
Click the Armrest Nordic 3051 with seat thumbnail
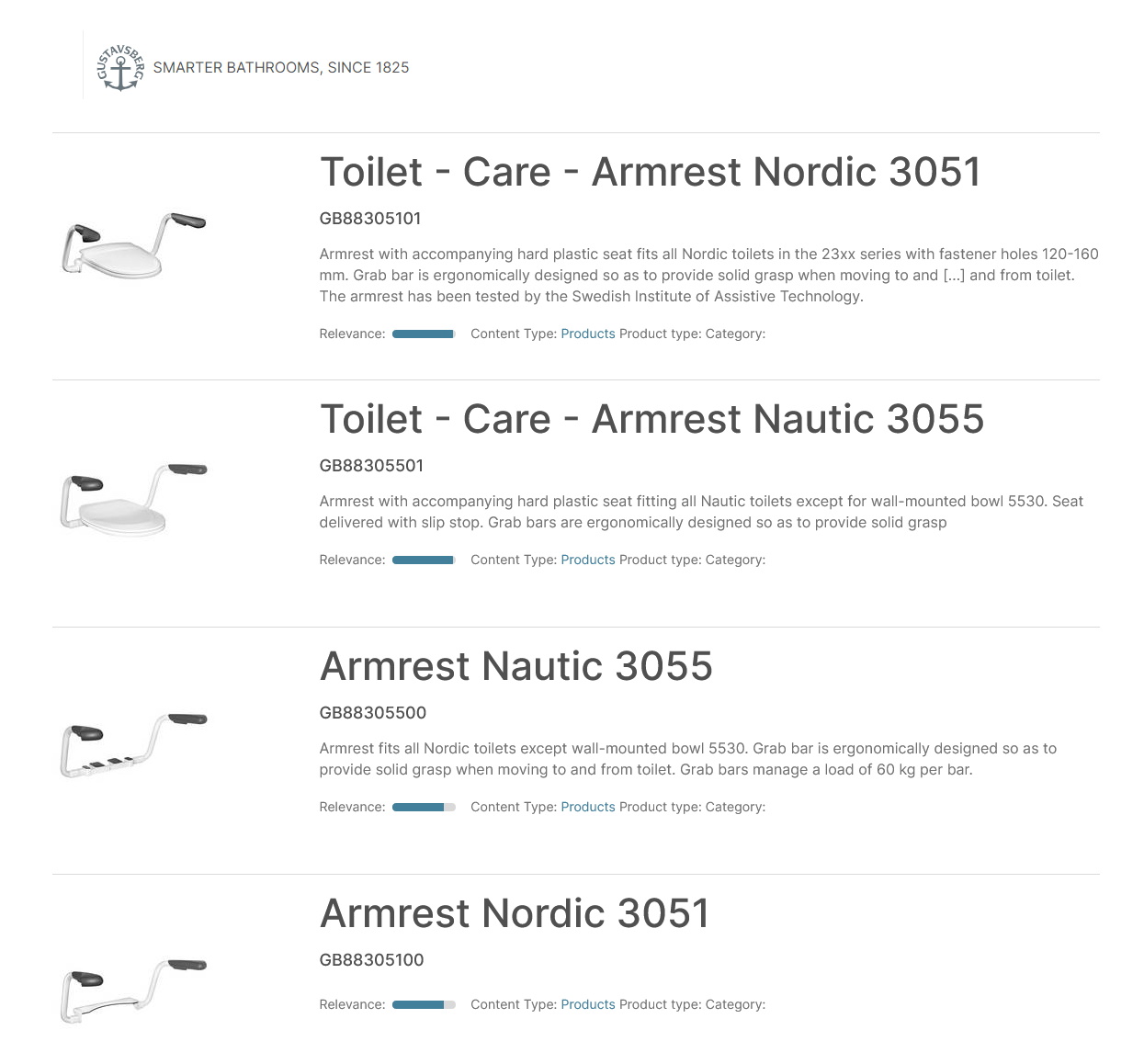point(134,243)
